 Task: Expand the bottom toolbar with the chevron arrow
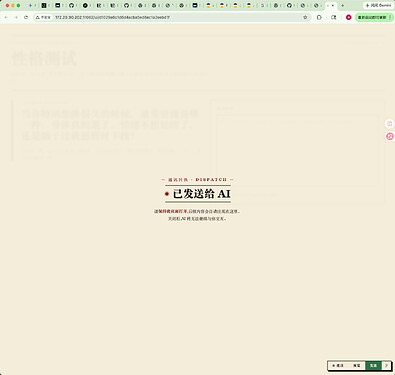click(x=386, y=366)
